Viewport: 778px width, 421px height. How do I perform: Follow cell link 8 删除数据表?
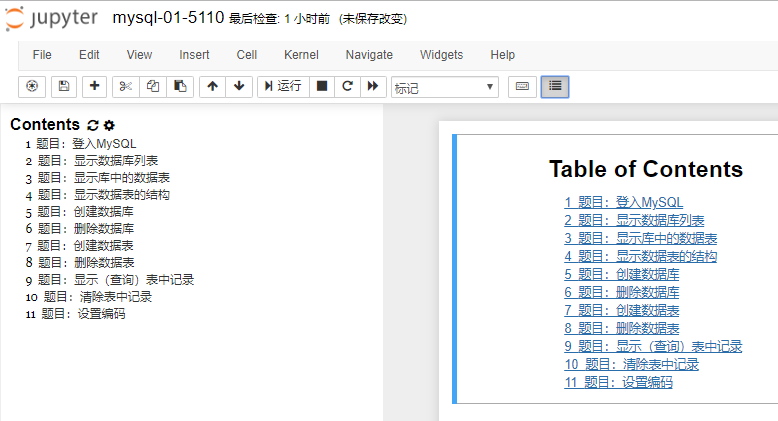pos(622,328)
